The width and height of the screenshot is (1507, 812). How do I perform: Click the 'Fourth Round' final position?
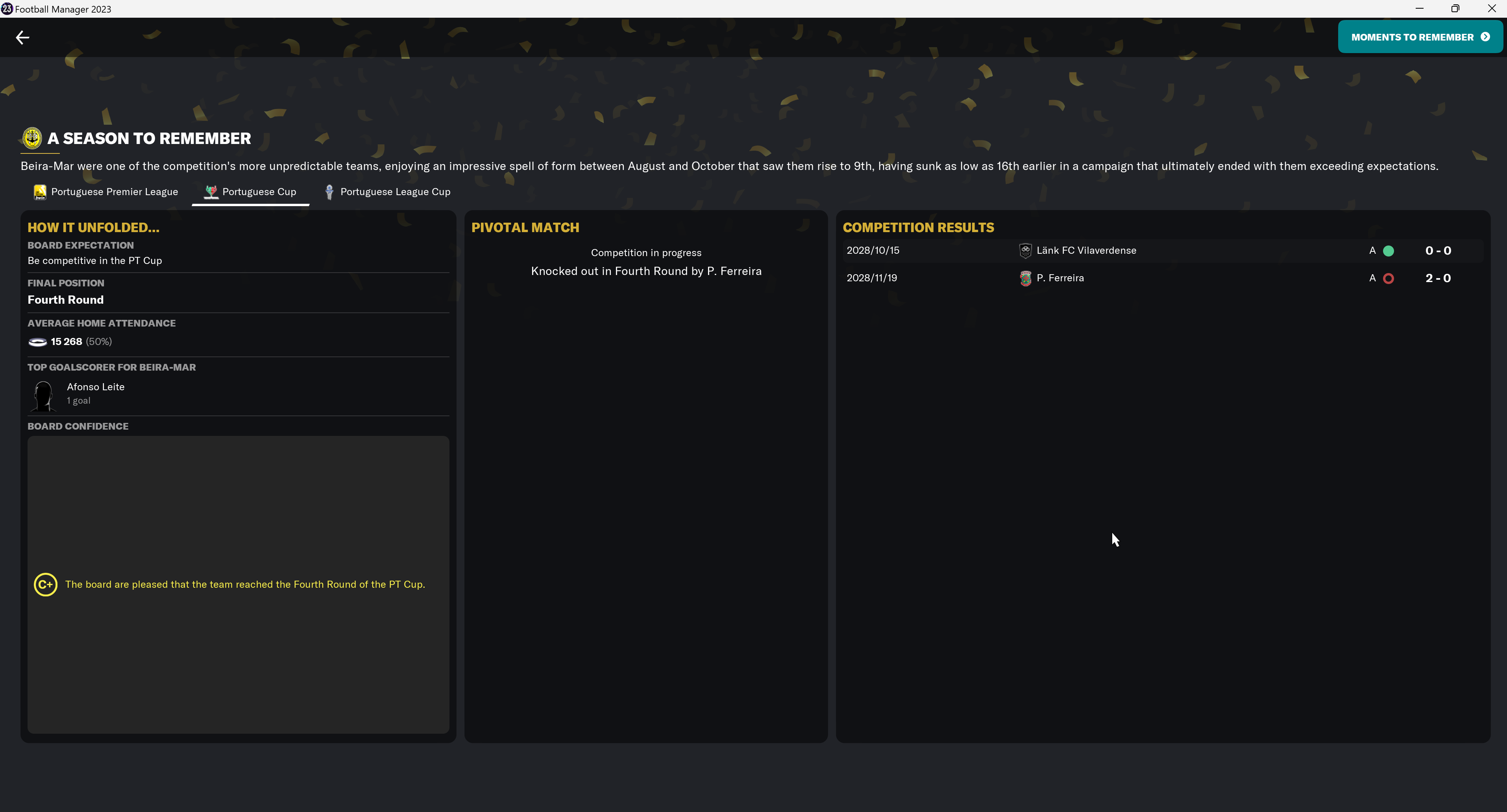[x=65, y=299]
